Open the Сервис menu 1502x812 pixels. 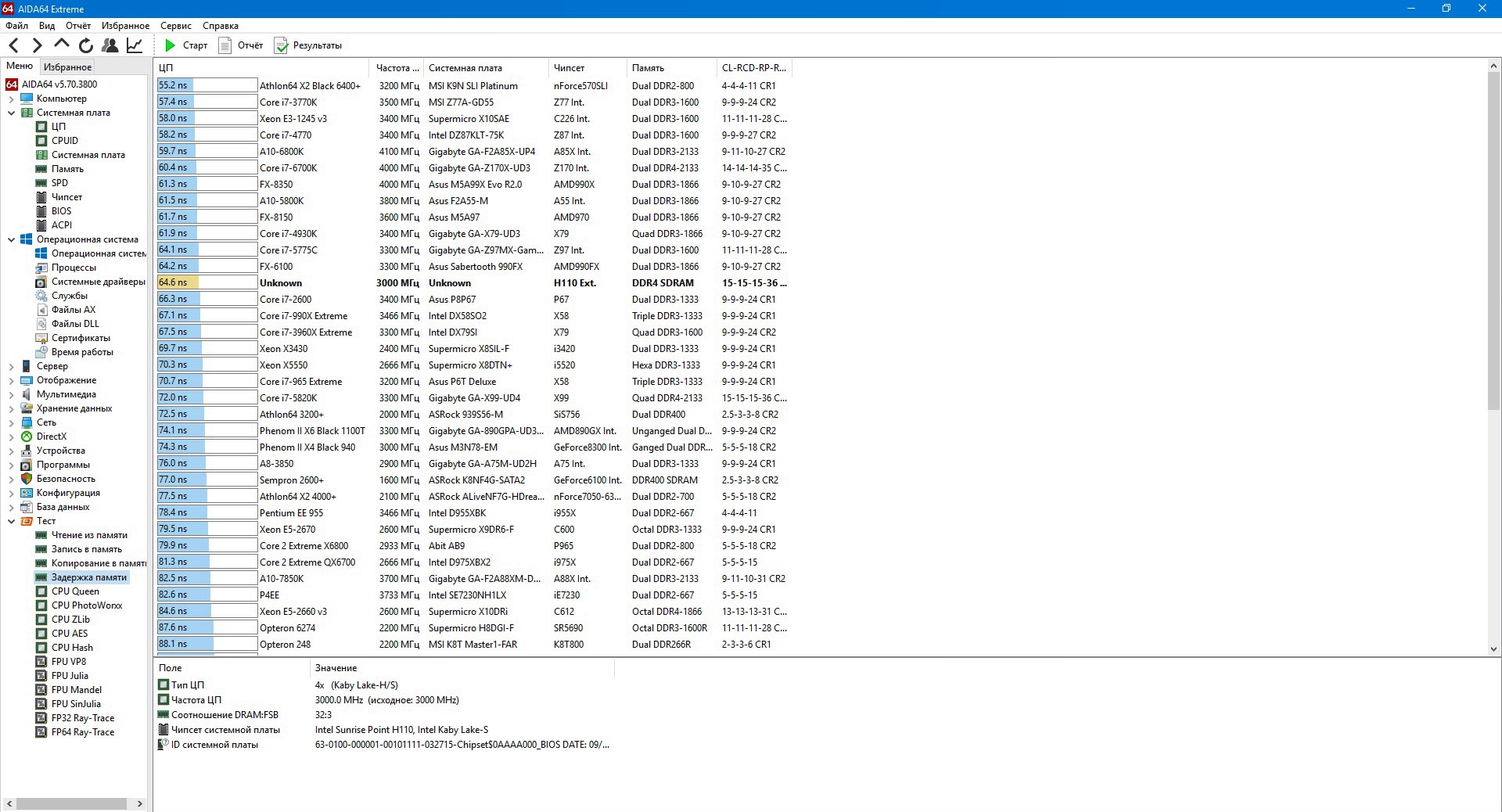[176, 26]
